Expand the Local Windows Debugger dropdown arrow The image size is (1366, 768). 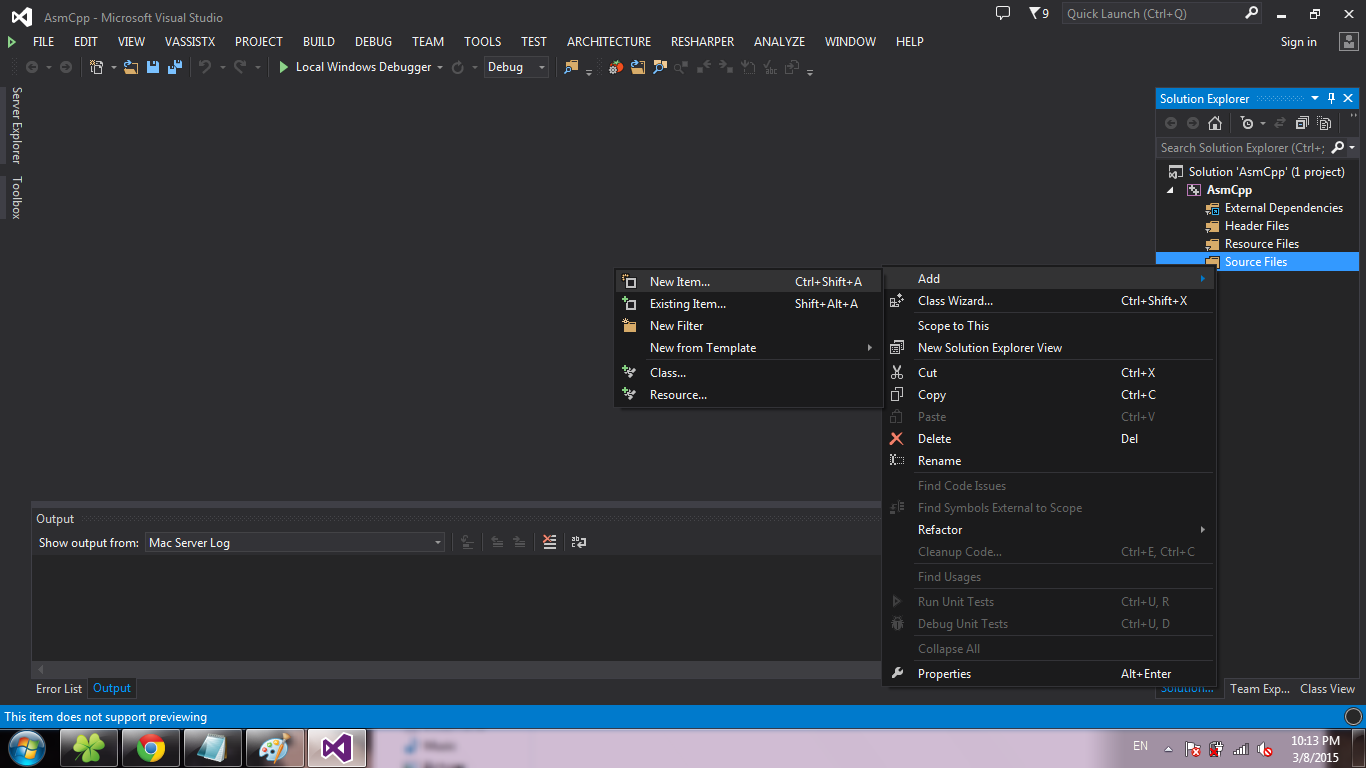coord(440,67)
